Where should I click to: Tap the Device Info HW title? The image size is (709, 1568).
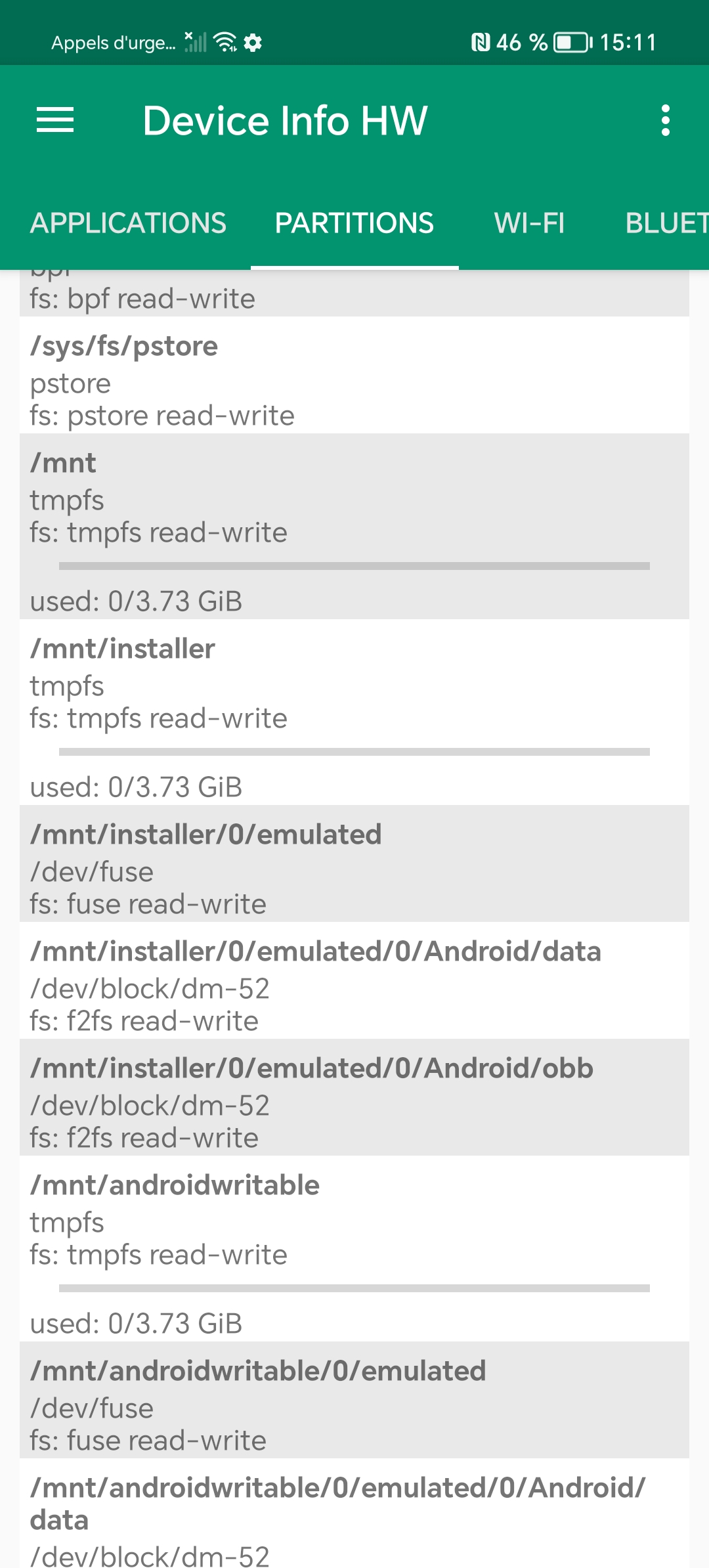(x=286, y=121)
